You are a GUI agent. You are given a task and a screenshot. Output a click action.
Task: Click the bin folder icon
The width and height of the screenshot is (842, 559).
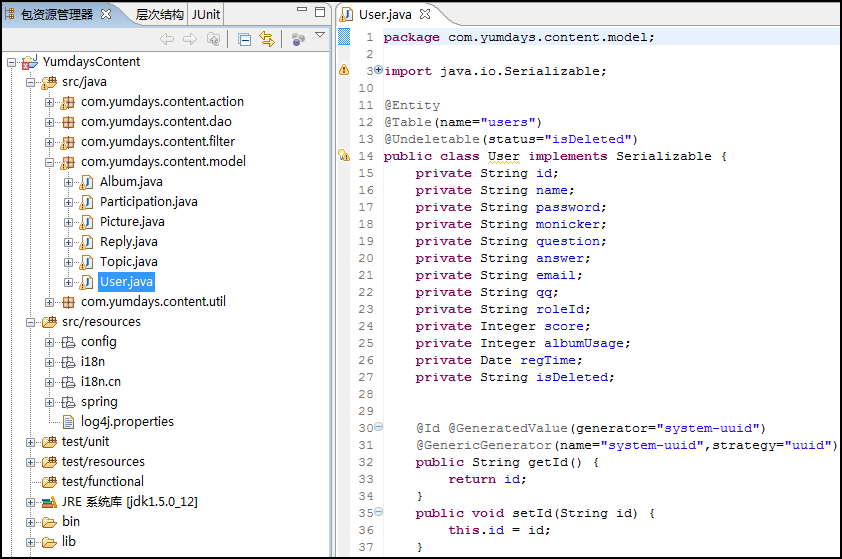click(x=49, y=522)
